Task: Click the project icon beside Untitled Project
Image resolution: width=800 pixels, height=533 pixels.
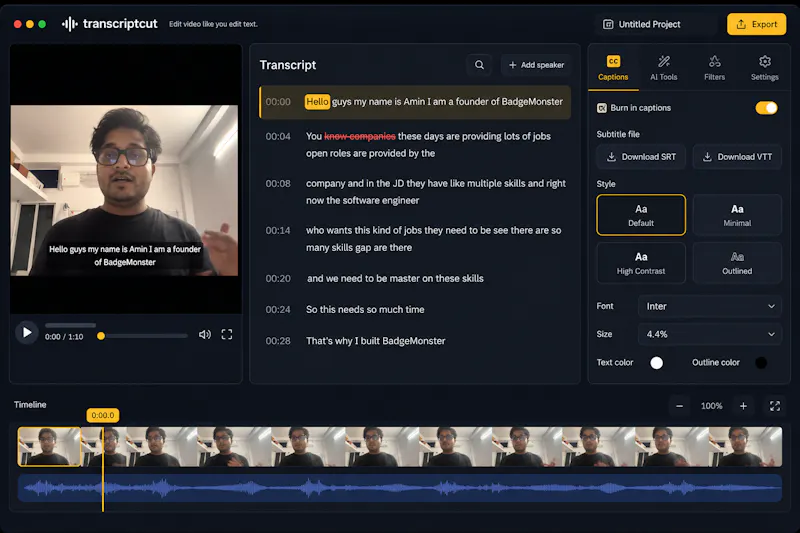Action: [x=608, y=24]
